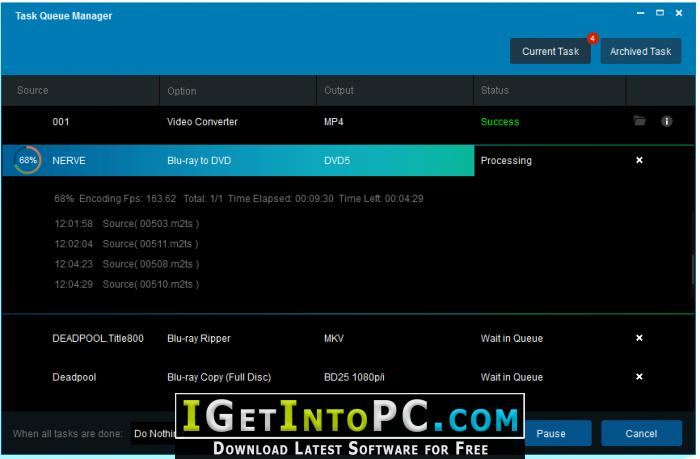The width and height of the screenshot is (700, 459).
Task: Minimize the Task Queue Manager window
Action: tap(641, 13)
